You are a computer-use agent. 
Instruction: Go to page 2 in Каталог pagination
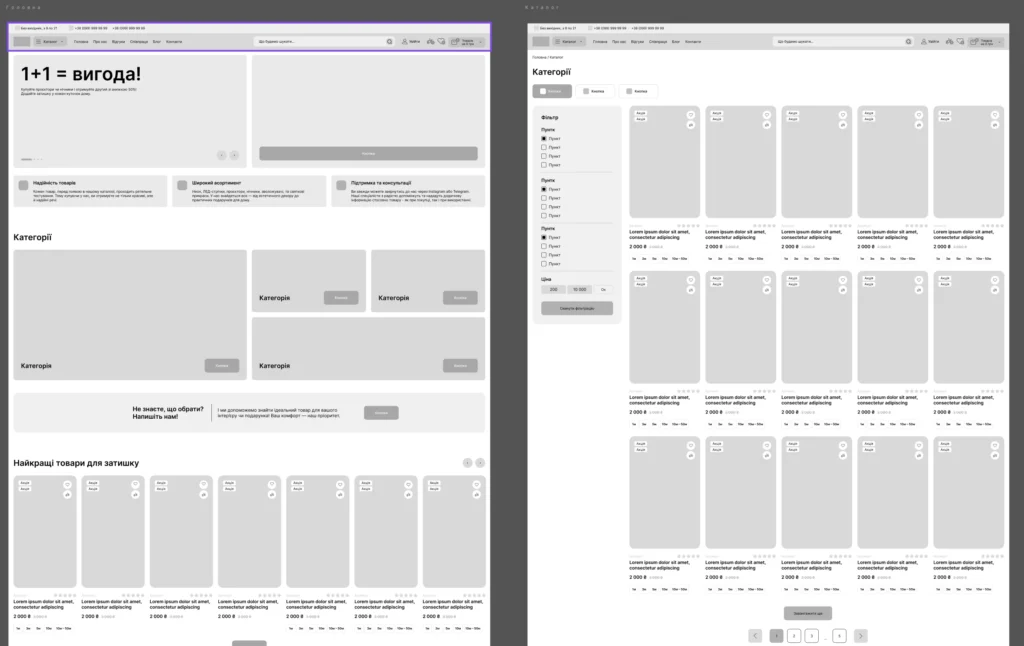click(793, 636)
